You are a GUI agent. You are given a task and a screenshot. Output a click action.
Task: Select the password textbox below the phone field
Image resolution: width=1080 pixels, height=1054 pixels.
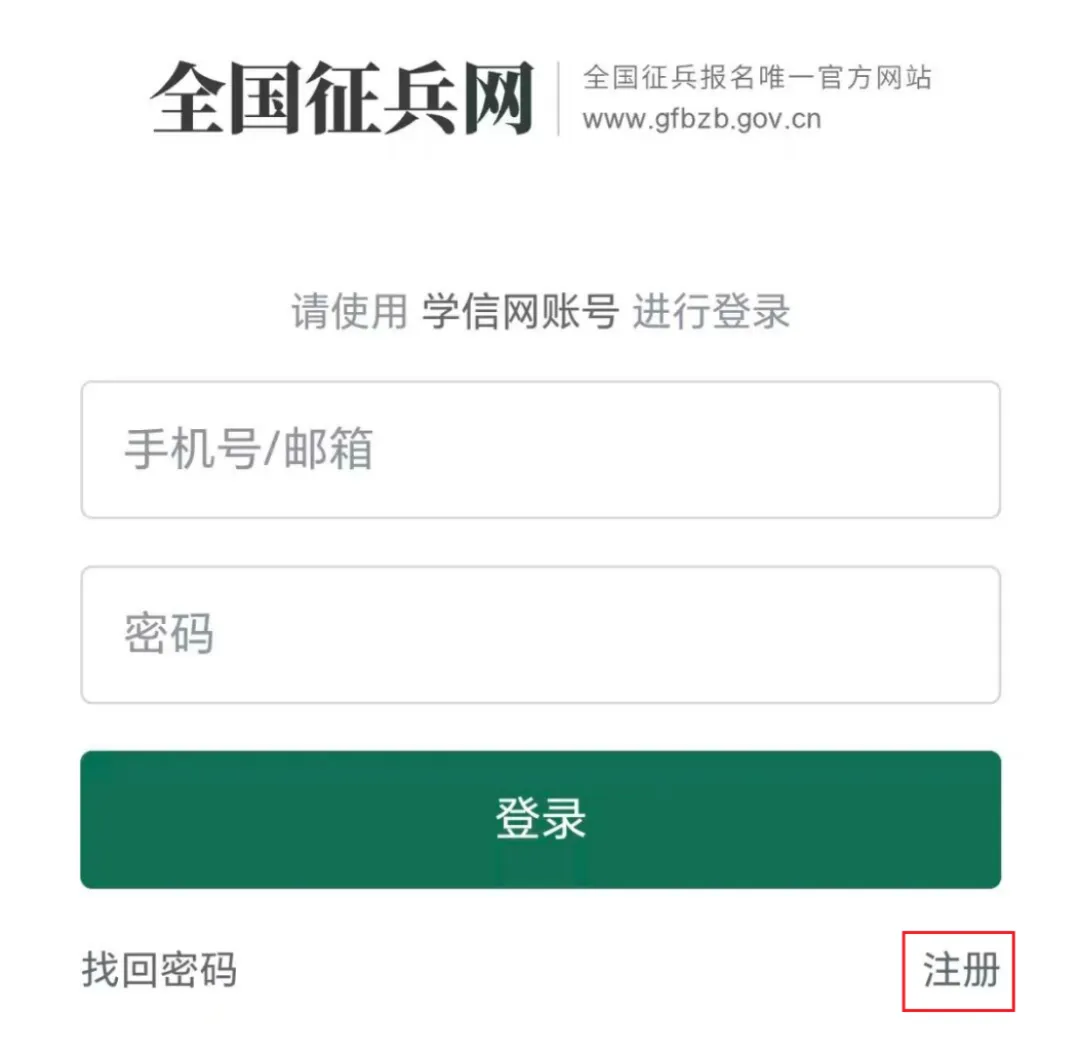pos(541,634)
